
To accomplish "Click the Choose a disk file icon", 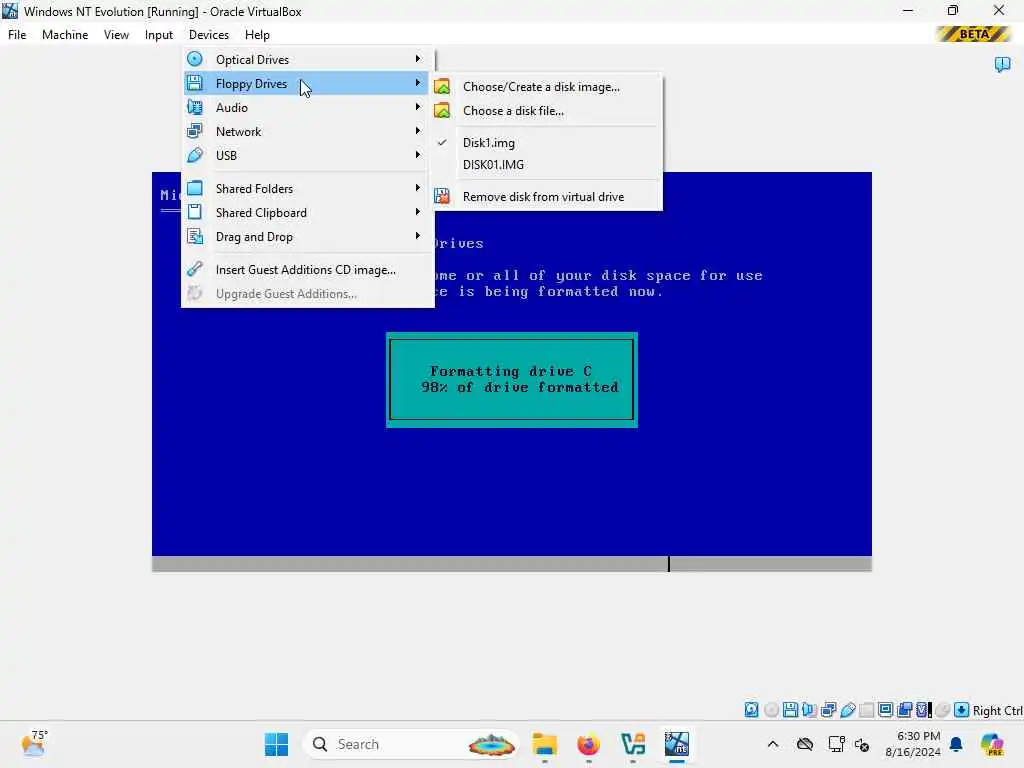I will click(442, 110).
